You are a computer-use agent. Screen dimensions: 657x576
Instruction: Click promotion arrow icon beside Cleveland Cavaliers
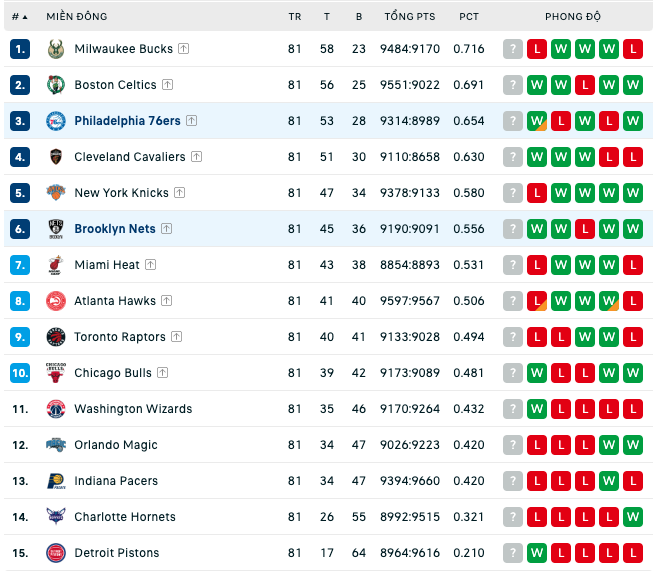pos(197,157)
